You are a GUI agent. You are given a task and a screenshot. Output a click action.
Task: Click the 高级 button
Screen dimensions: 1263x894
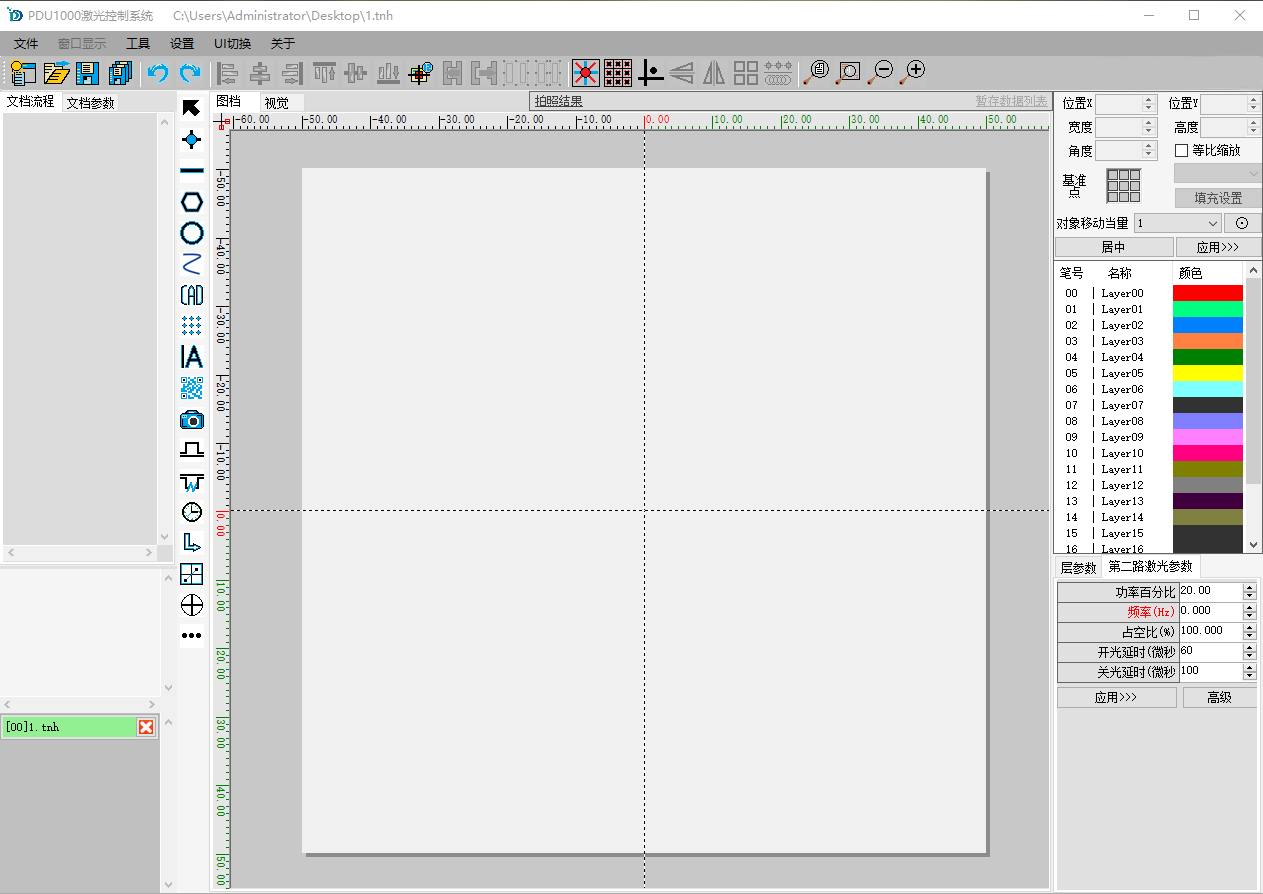click(1219, 698)
